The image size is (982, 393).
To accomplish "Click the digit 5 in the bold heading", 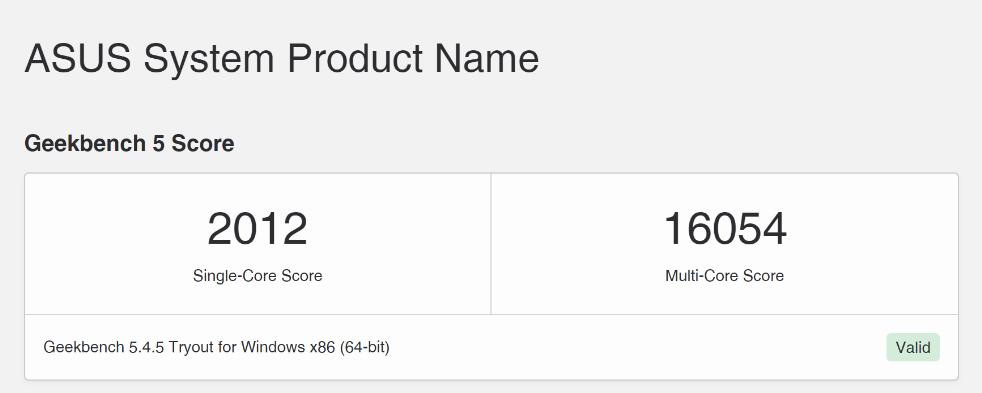I will 159,143.
